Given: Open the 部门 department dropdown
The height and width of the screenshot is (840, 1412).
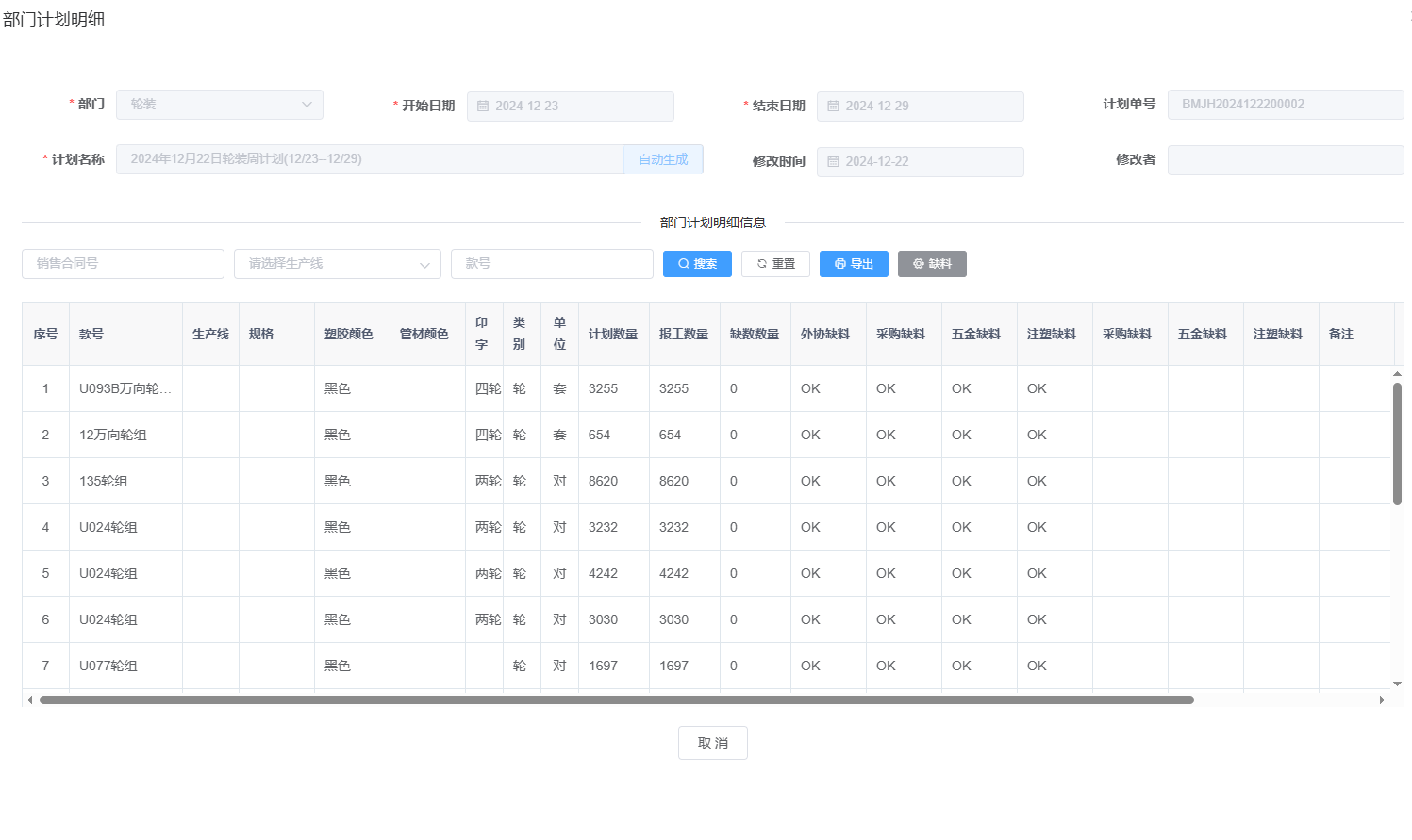Looking at the screenshot, I should tap(219, 105).
